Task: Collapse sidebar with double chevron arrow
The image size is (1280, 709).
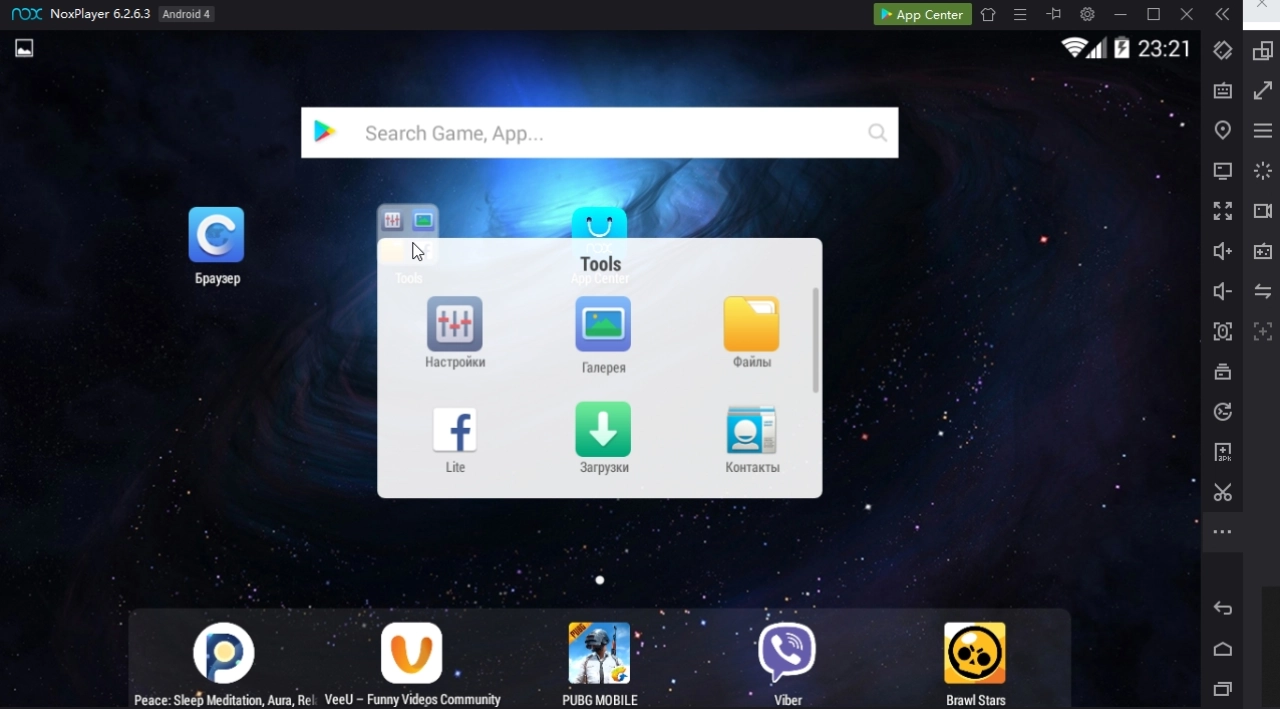Action: [x=1222, y=14]
